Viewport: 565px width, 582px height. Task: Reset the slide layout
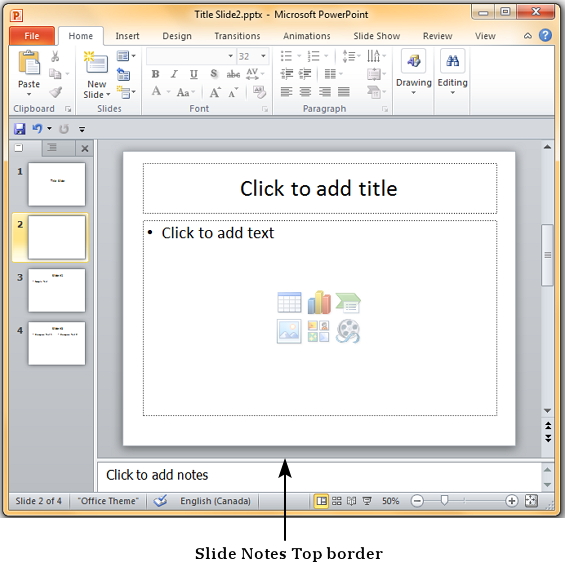coord(123,74)
